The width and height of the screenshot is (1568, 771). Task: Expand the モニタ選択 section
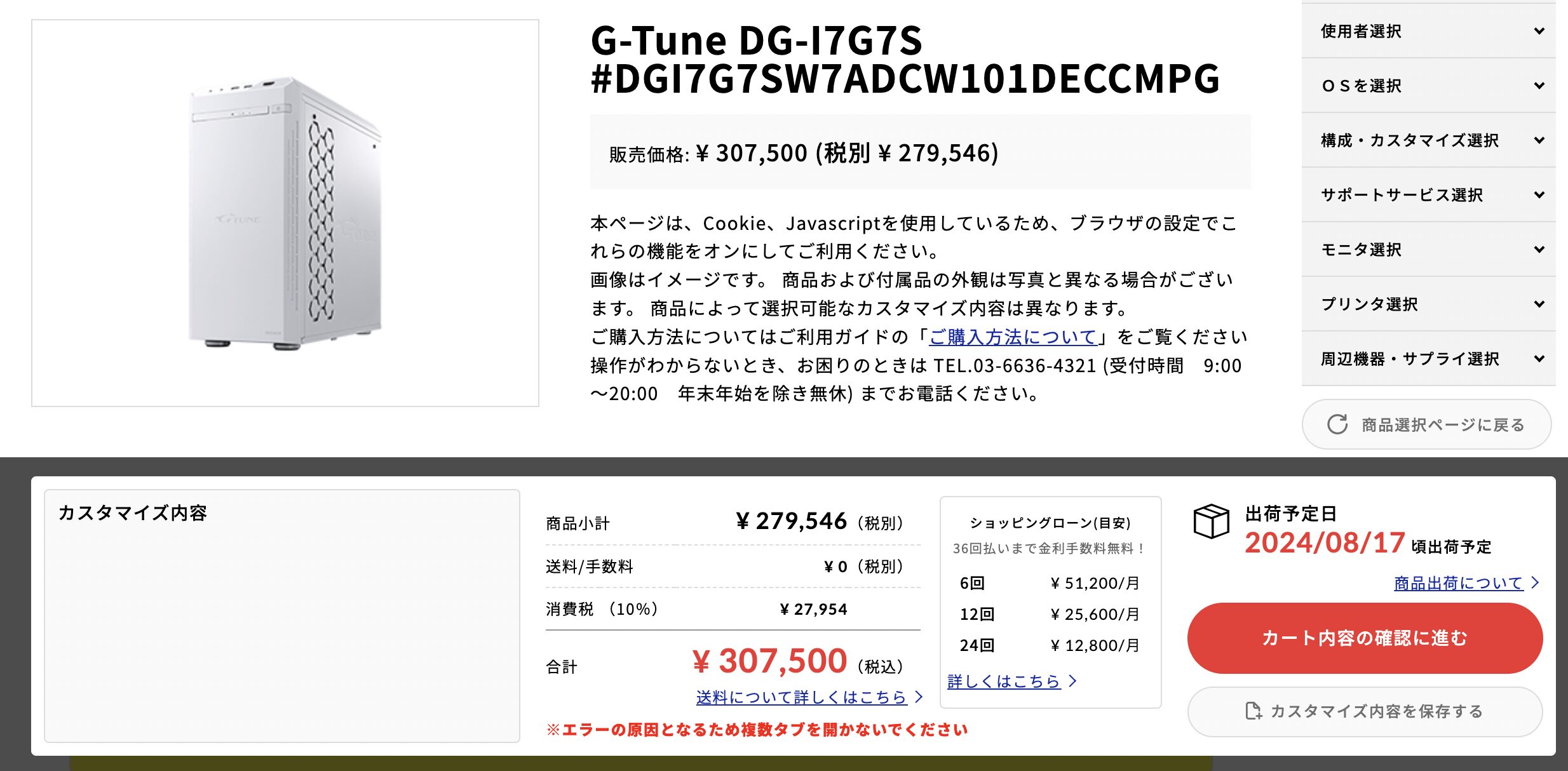pyautogui.click(x=1428, y=250)
